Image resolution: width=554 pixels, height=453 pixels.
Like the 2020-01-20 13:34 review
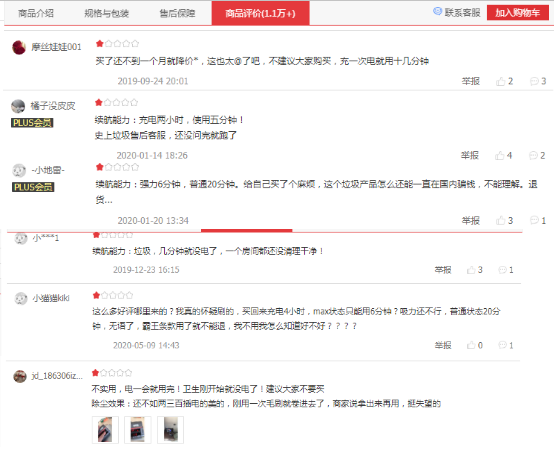[x=504, y=221]
